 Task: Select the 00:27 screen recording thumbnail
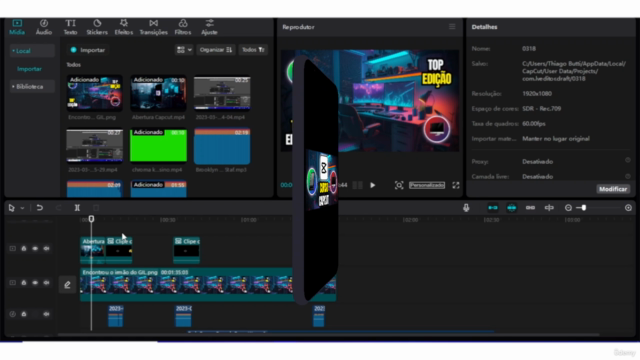coord(94,146)
